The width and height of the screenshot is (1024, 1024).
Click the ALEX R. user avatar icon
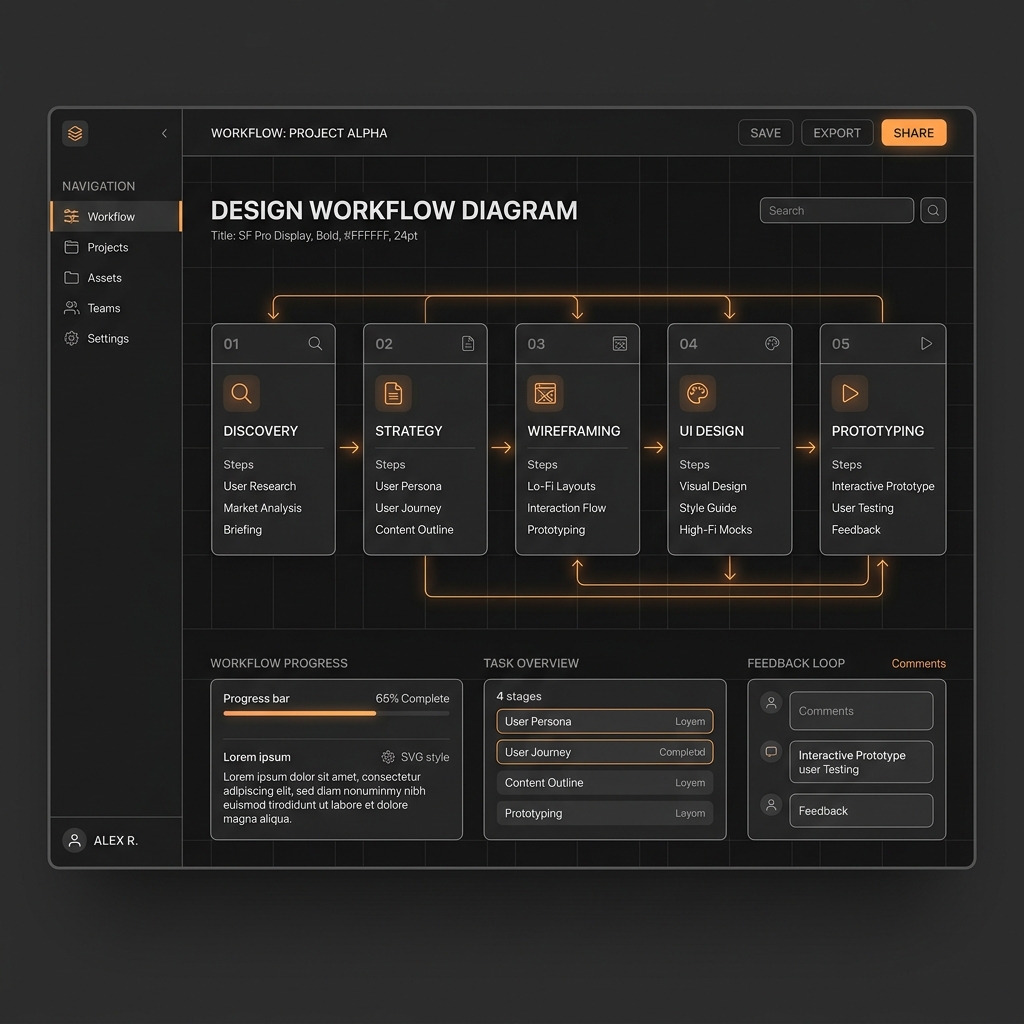click(x=74, y=840)
